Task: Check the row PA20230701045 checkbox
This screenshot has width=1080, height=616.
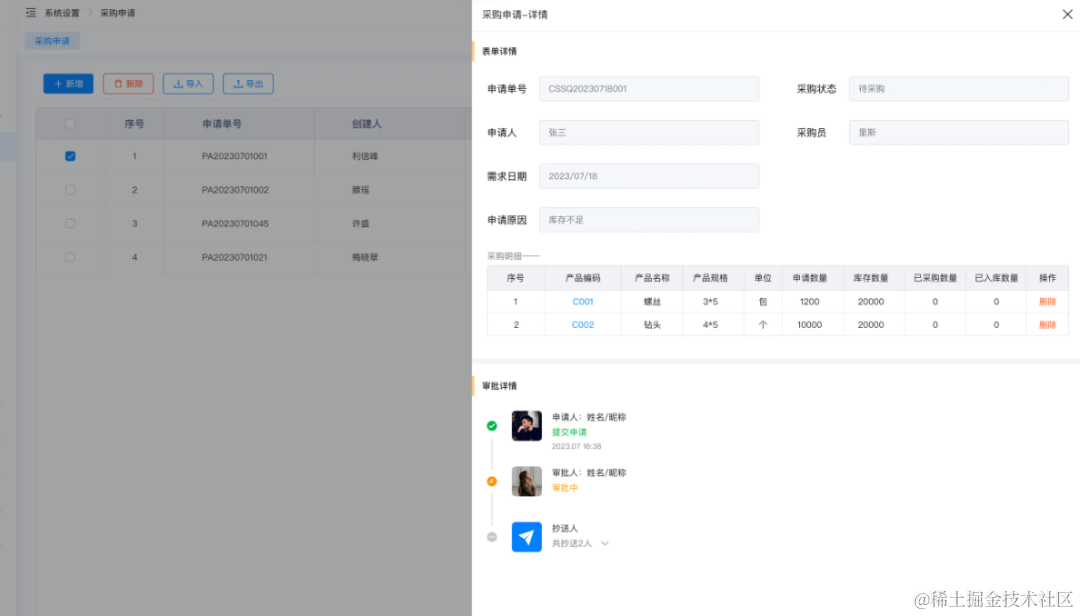Action: (70, 223)
